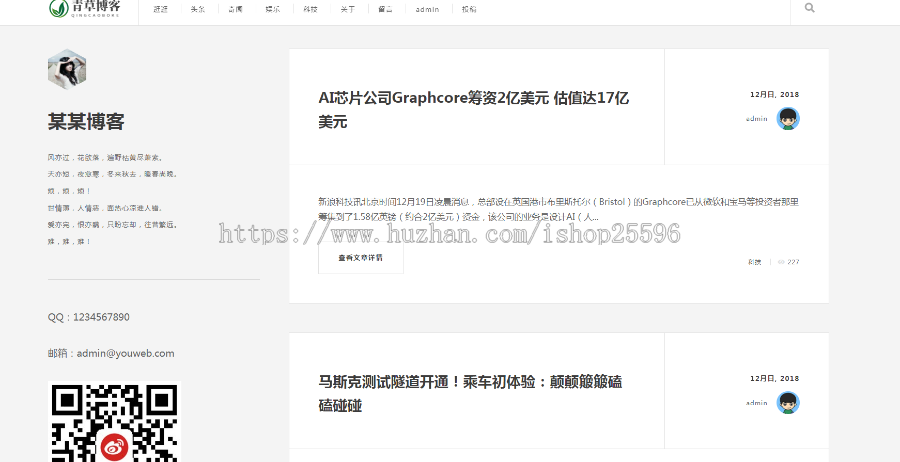Click admin author name on Graphcore article
Image resolution: width=900 pixels, height=462 pixels.
coord(757,119)
